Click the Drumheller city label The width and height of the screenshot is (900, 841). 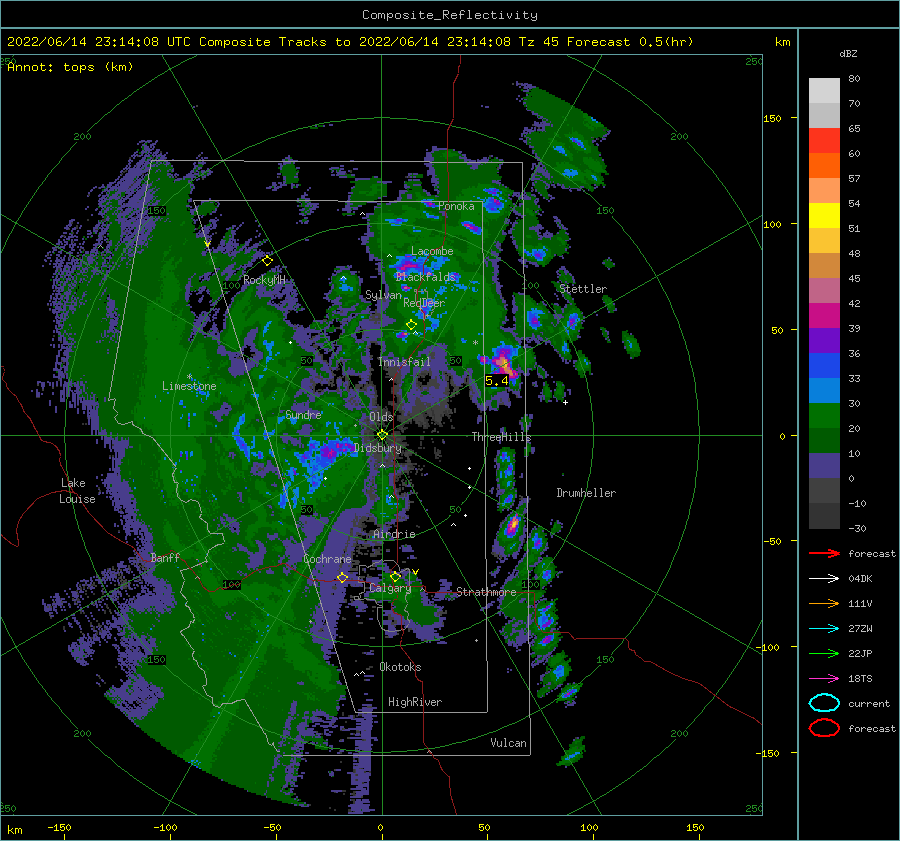586,493
